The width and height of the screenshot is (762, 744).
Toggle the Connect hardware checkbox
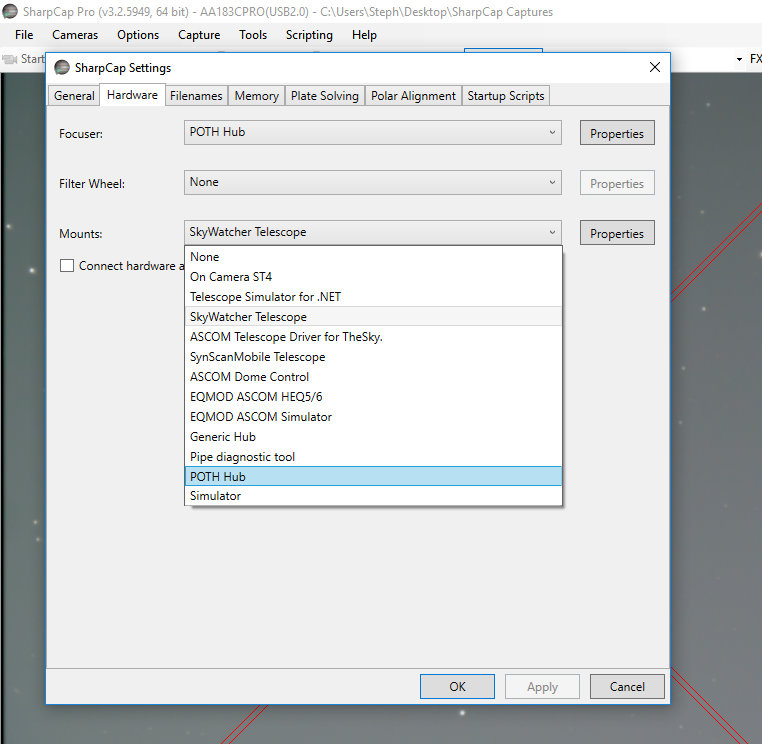click(x=67, y=265)
